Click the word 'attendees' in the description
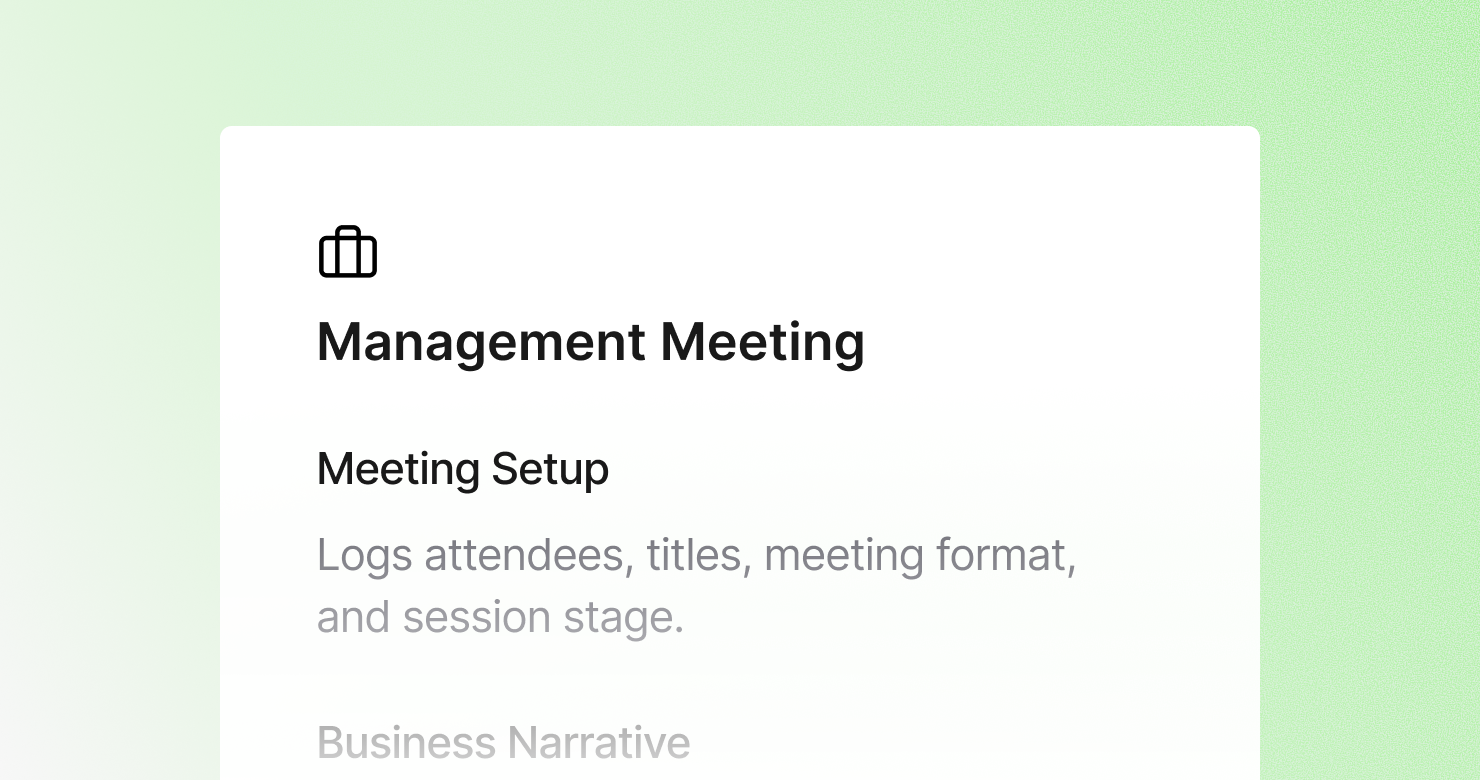 529,555
